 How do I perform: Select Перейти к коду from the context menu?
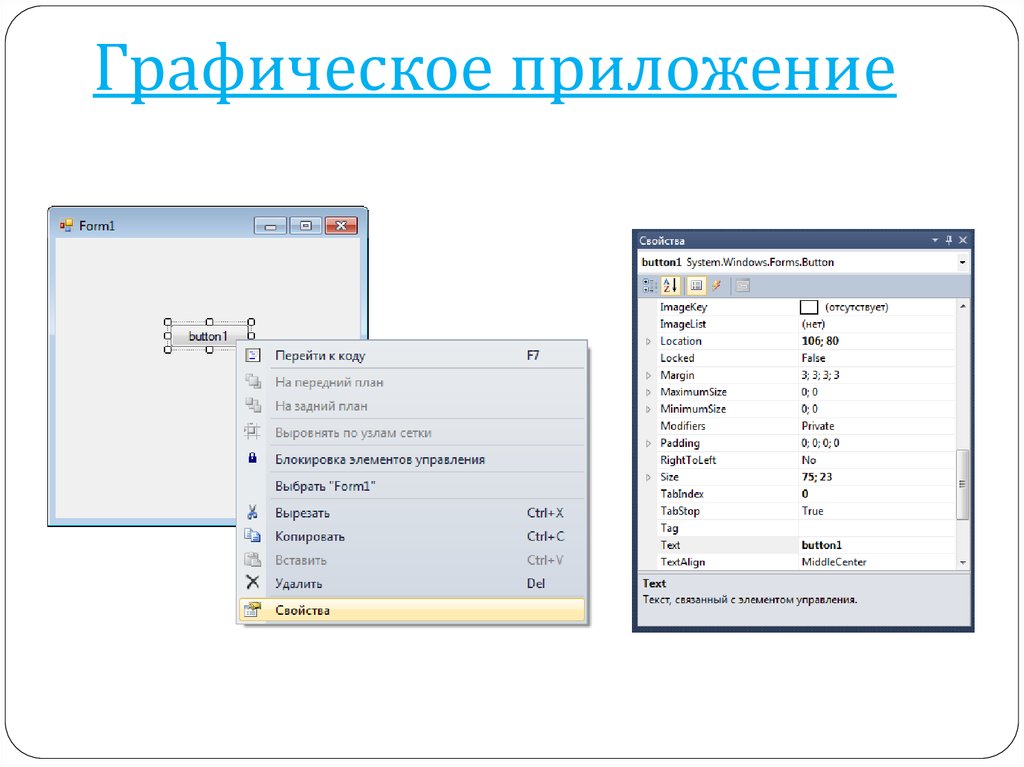(320, 355)
